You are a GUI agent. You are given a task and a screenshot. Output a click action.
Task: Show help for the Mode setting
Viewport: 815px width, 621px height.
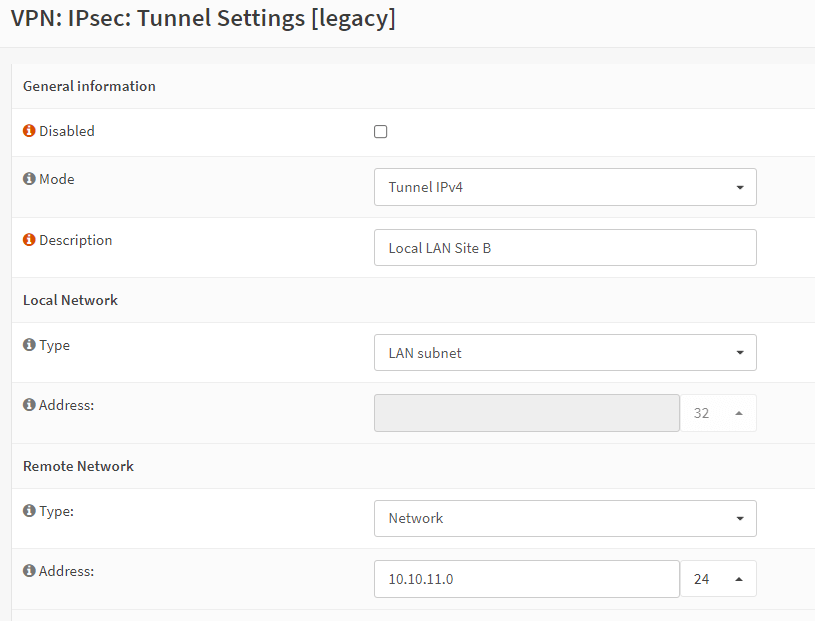pyautogui.click(x=30, y=180)
